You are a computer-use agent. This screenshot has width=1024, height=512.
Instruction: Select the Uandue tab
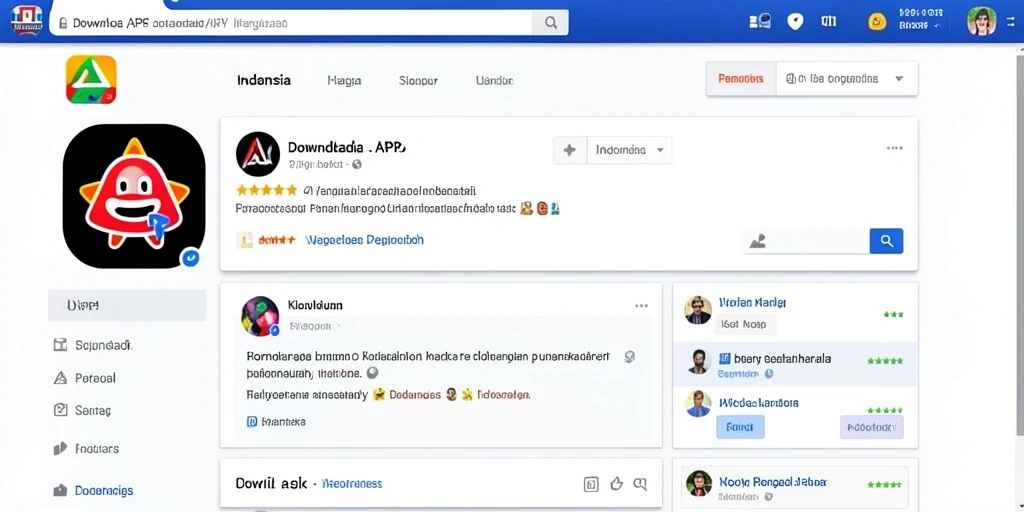[494, 81]
